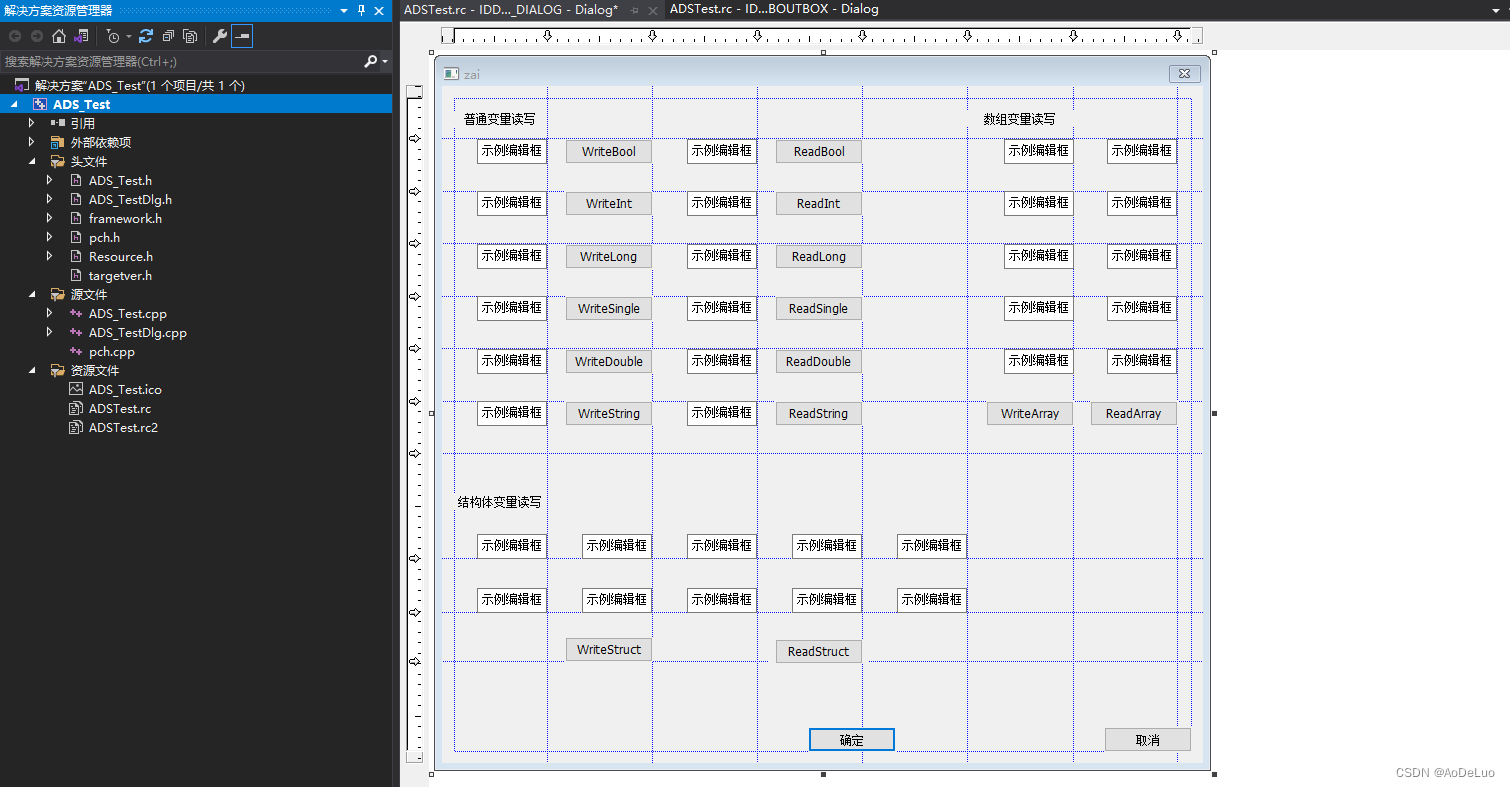Collapse all nodes with the stacked-windows icon
This screenshot has height=787, width=1510.
(168, 36)
